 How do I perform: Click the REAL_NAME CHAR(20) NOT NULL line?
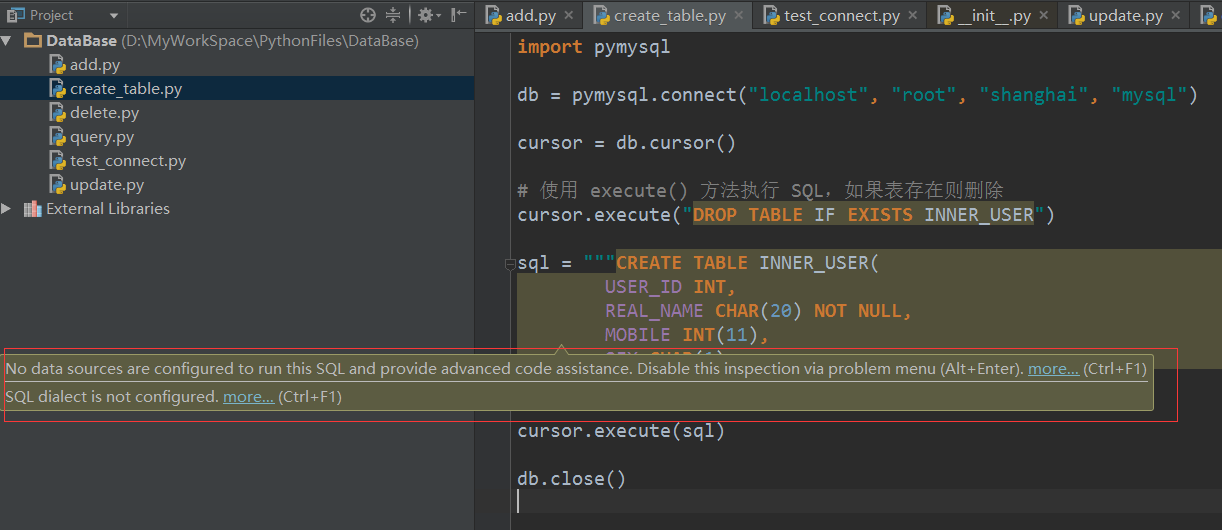(758, 311)
